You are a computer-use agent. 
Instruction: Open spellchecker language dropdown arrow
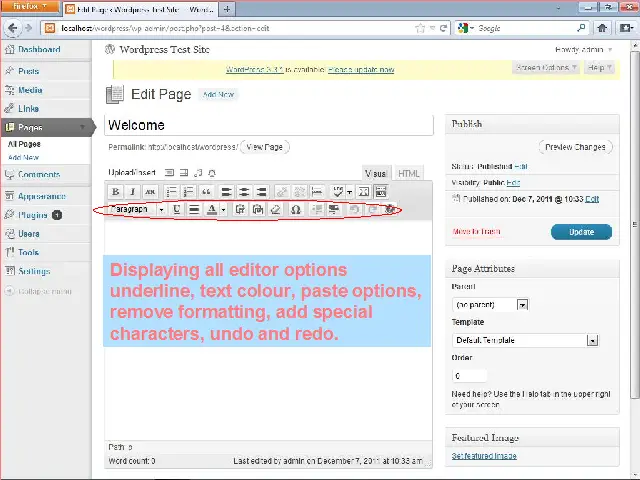(349, 191)
